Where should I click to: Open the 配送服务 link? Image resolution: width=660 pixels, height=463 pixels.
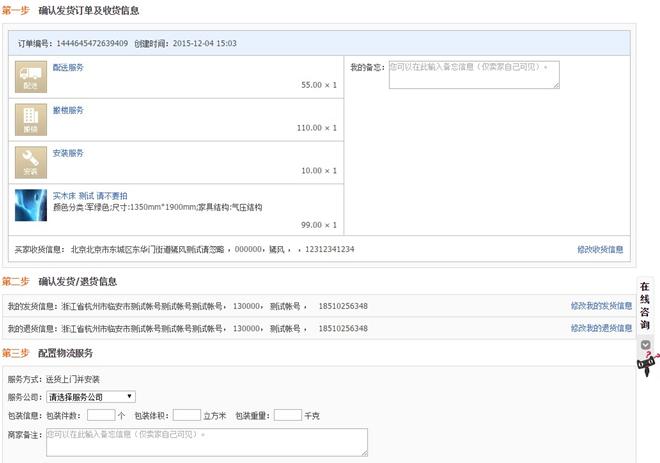(68, 67)
